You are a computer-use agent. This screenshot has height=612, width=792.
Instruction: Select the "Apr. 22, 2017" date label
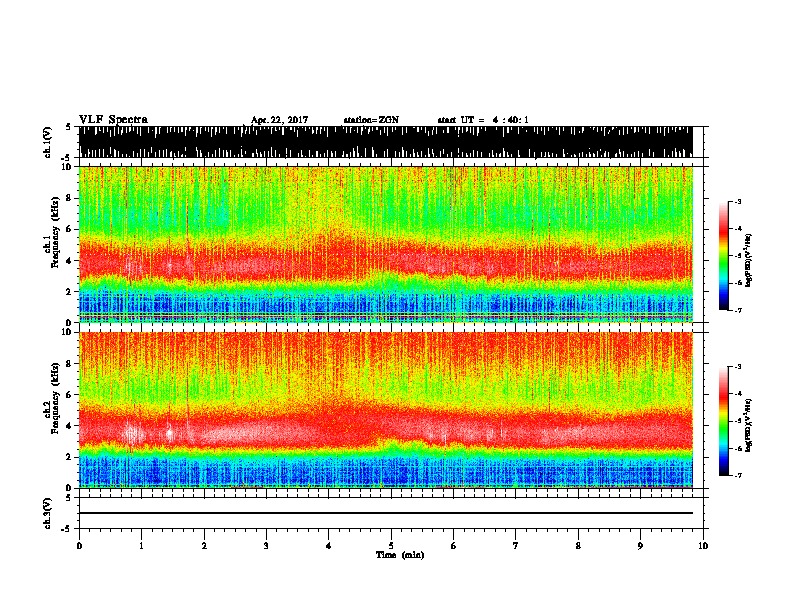coord(279,120)
